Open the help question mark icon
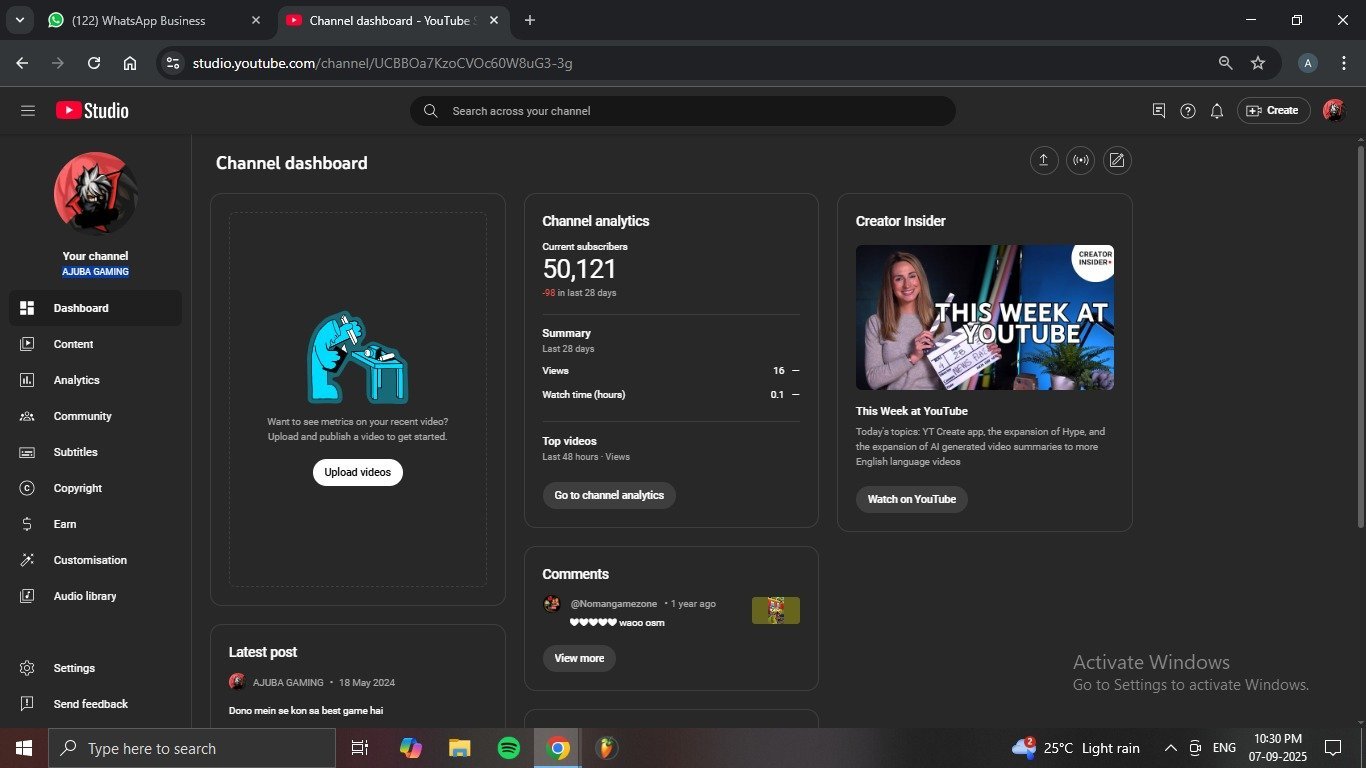 pos(1187,111)
